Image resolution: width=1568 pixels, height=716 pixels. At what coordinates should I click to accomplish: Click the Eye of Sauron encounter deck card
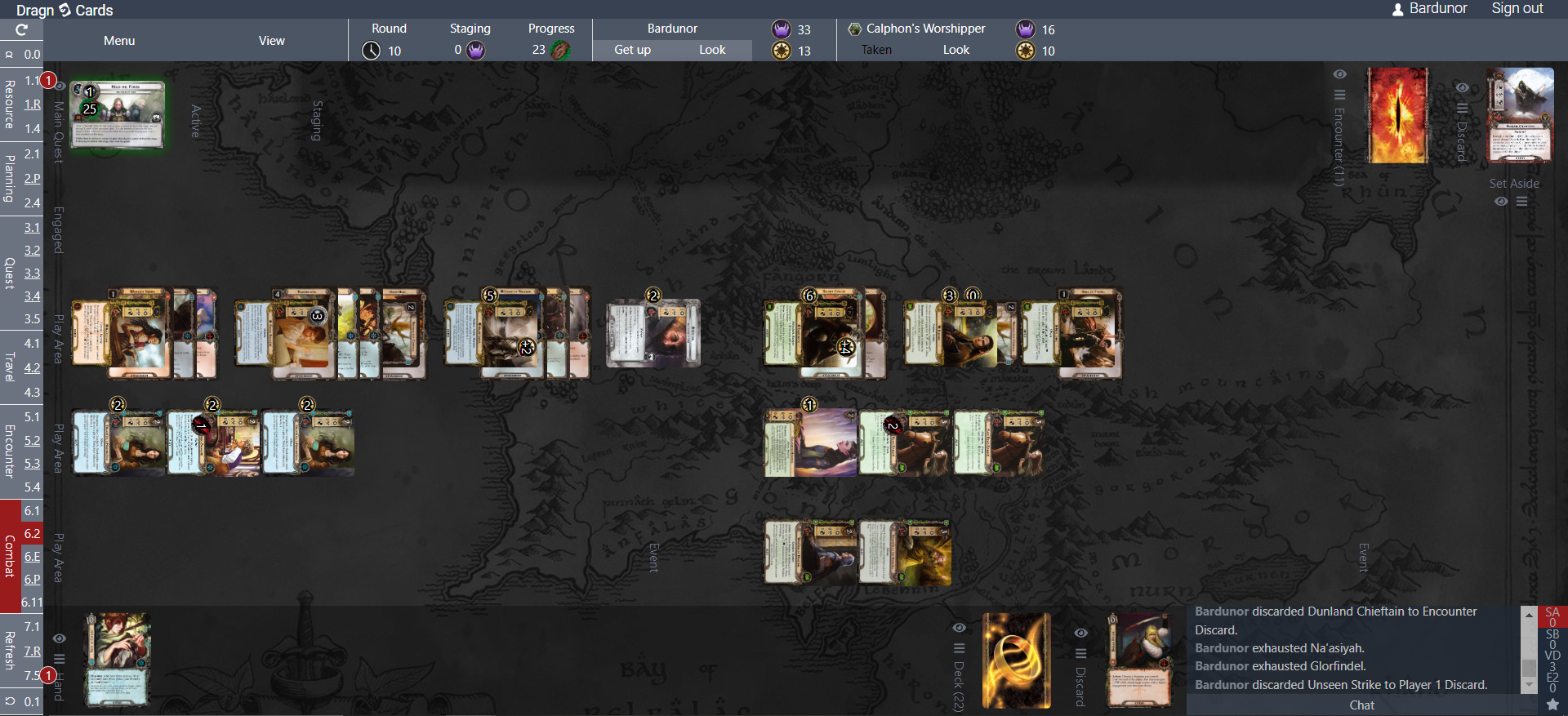pos(1398,116)
